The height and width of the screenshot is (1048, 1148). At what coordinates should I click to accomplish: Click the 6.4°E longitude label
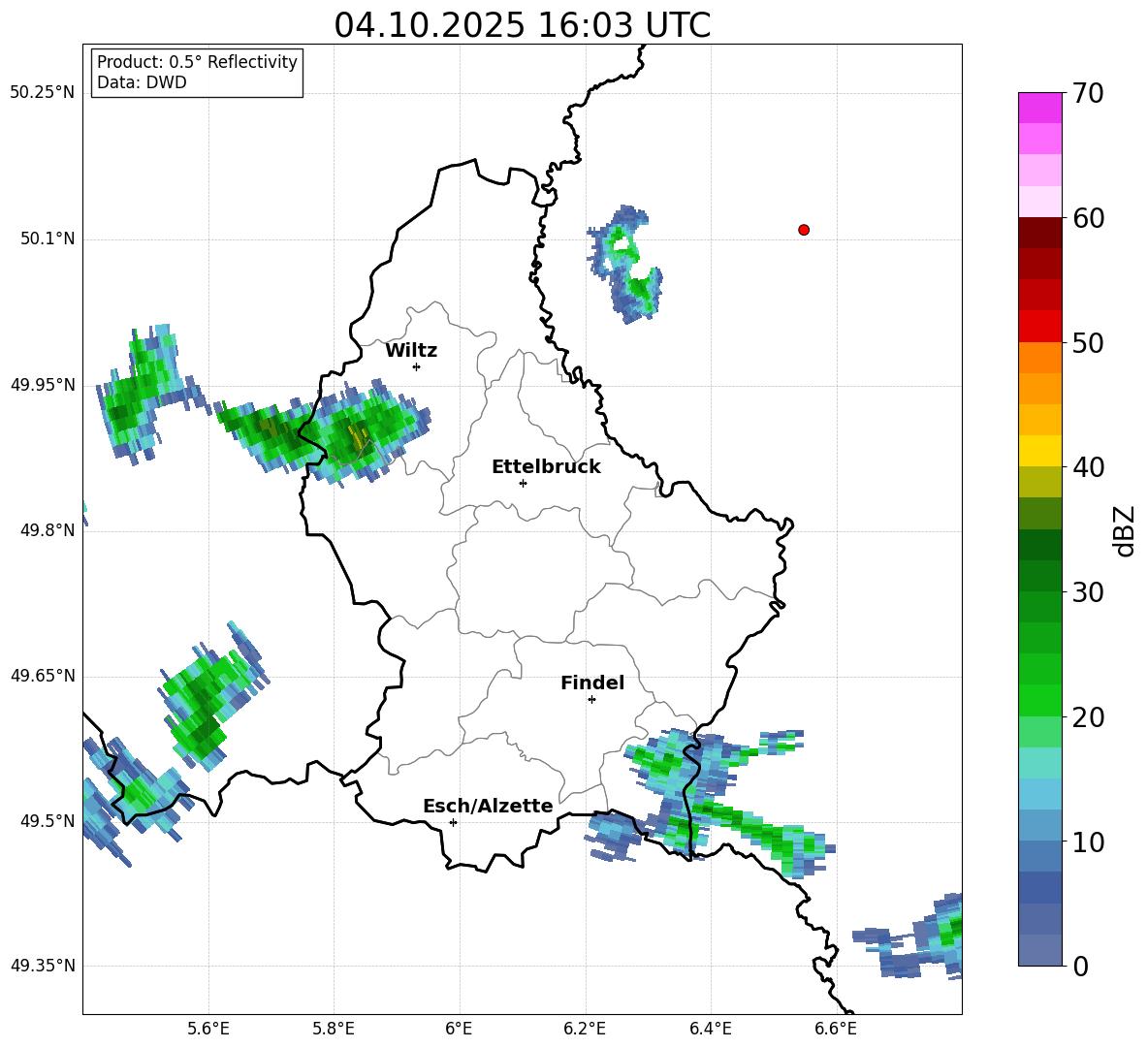point(710,1029)
